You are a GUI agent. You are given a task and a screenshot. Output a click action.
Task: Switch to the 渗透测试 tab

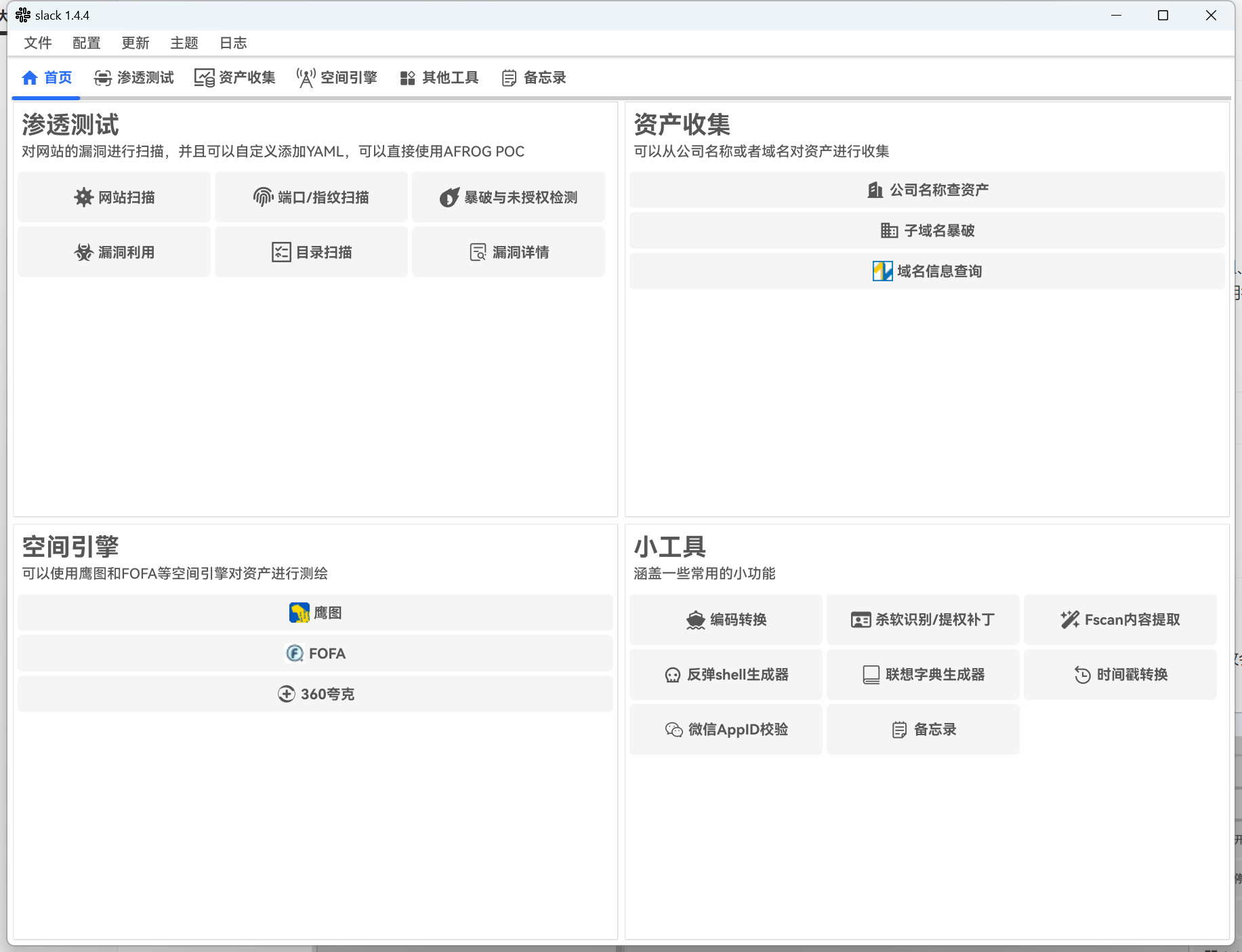tap(134, 78)
